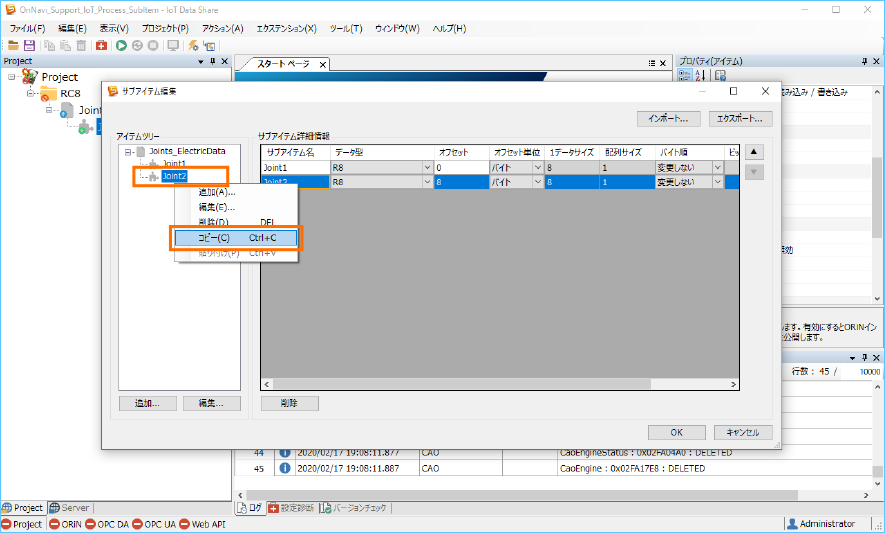The height and width of the screenshot is (533, 885).
Task: Move row up with the up arrow button
Action: point(755,152)
